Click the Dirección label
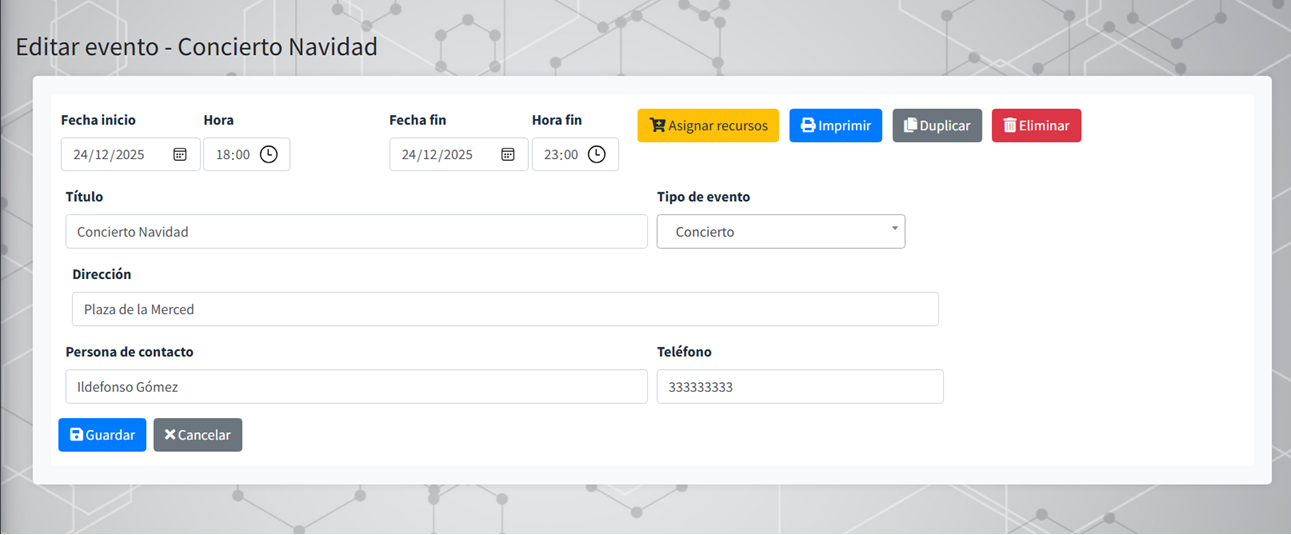The height and width of the screenshot is (535, 1291). pos(102,274)
